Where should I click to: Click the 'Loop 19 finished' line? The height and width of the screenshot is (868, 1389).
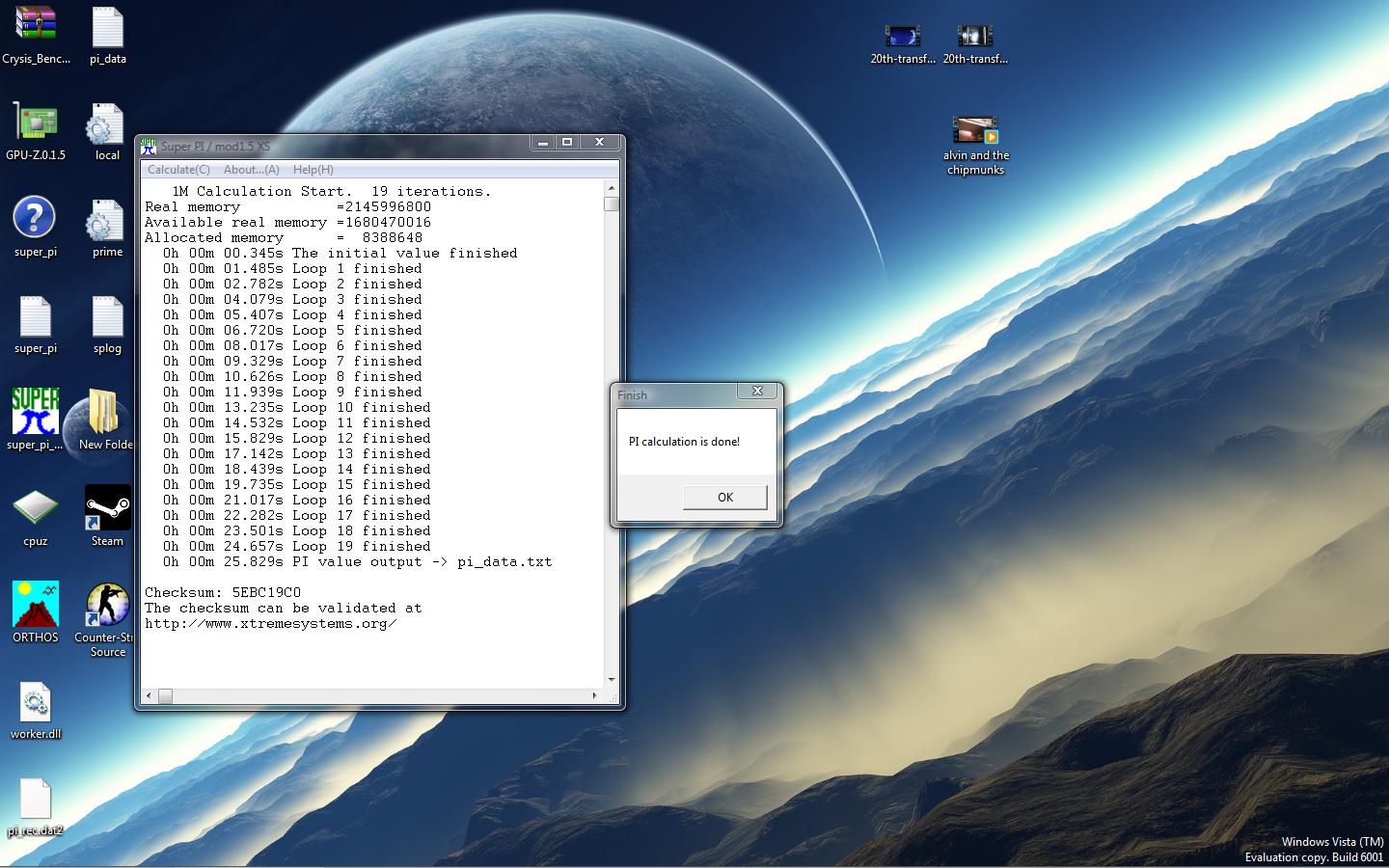[297, 547]
